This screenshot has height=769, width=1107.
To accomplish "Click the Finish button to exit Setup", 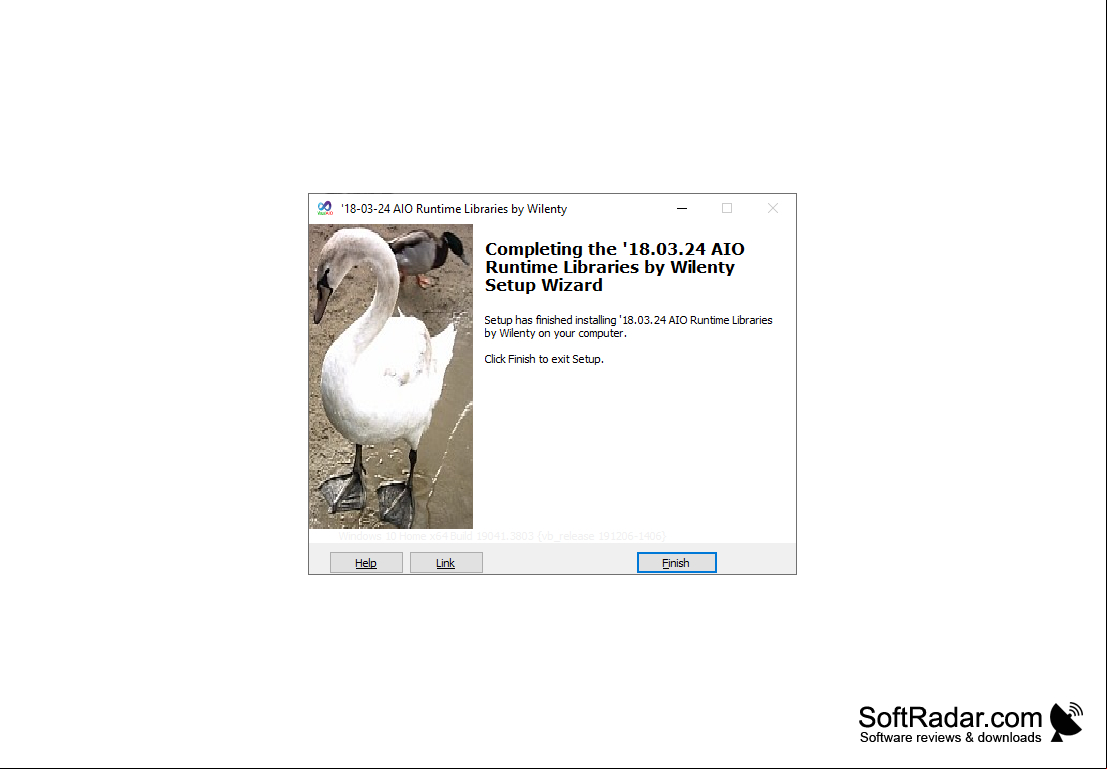I will (x=676, y=563).
